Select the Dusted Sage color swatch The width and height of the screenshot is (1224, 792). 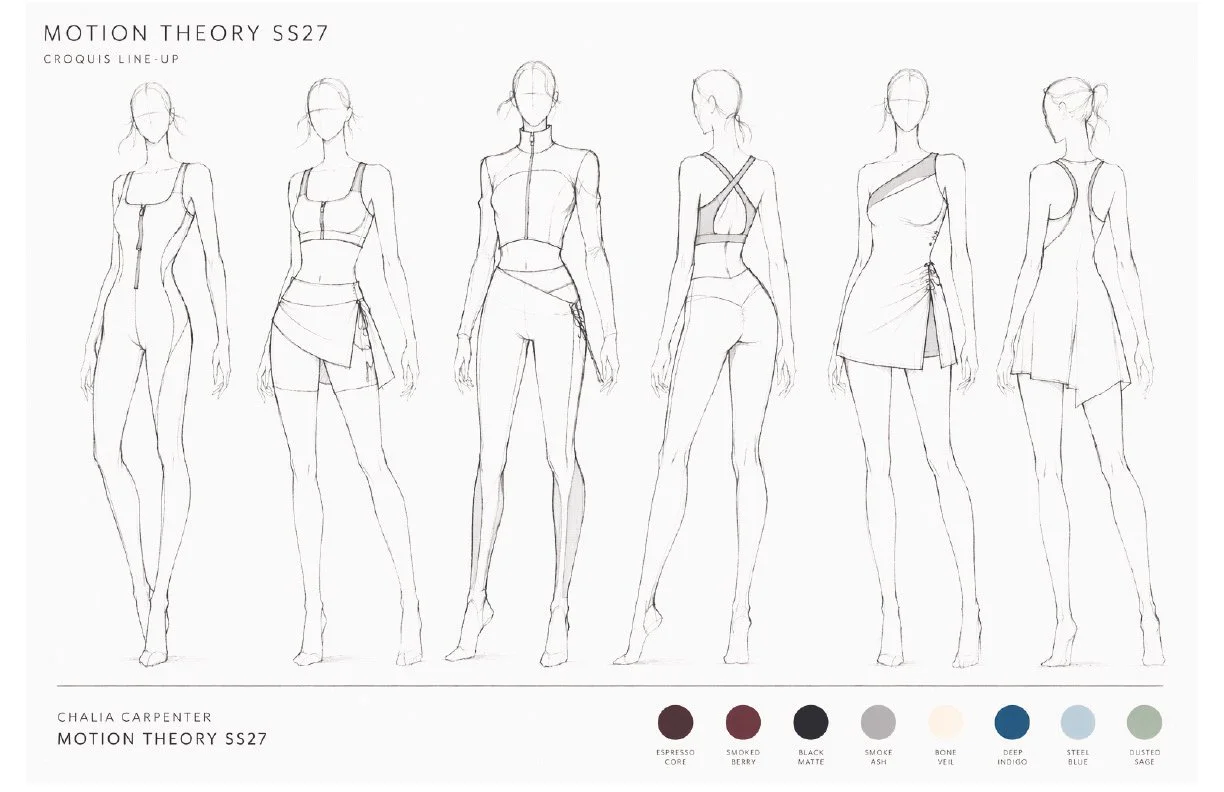[1144, 721]
